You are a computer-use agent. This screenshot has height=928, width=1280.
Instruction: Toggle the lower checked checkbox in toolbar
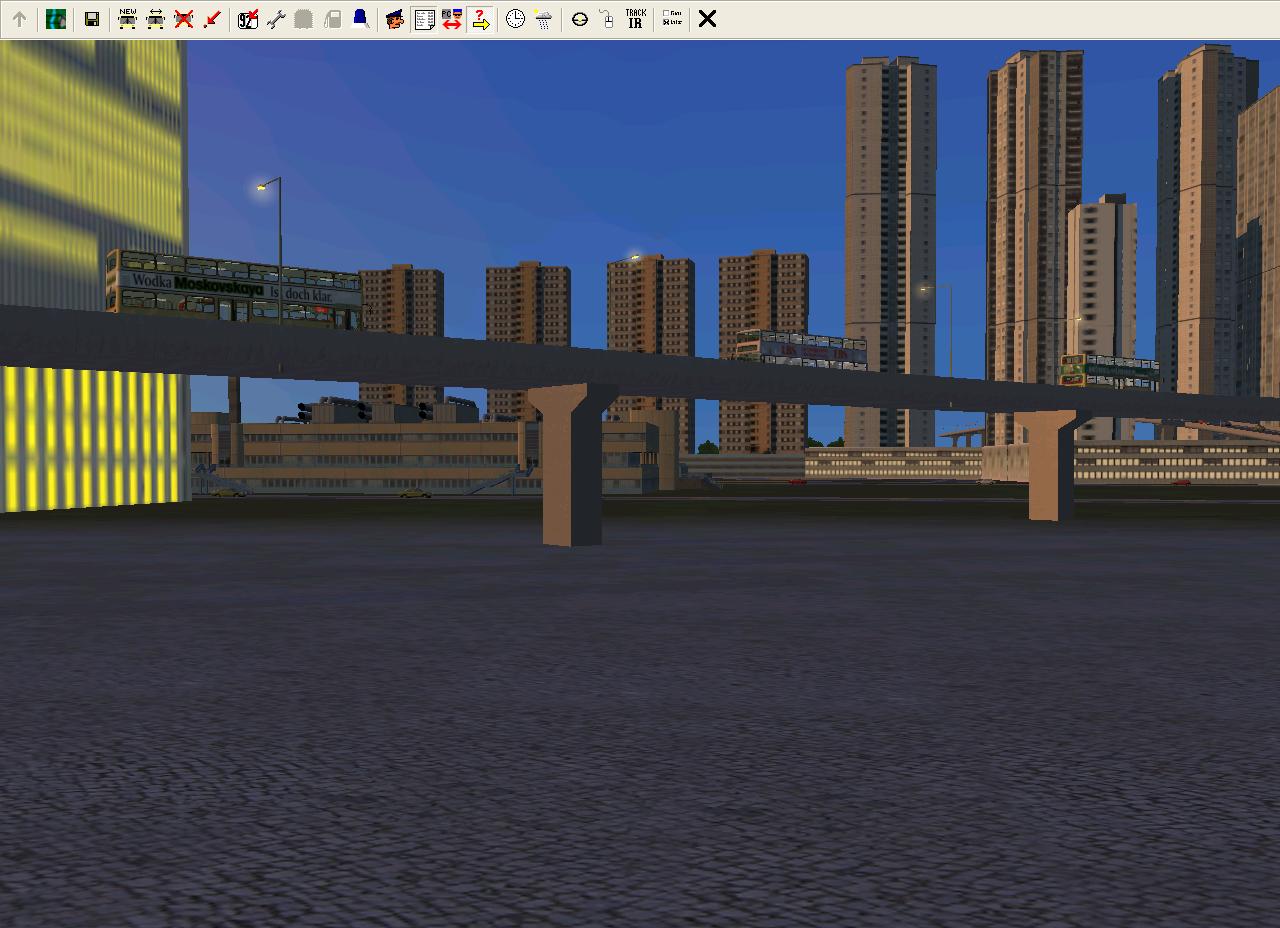[666, 23]
